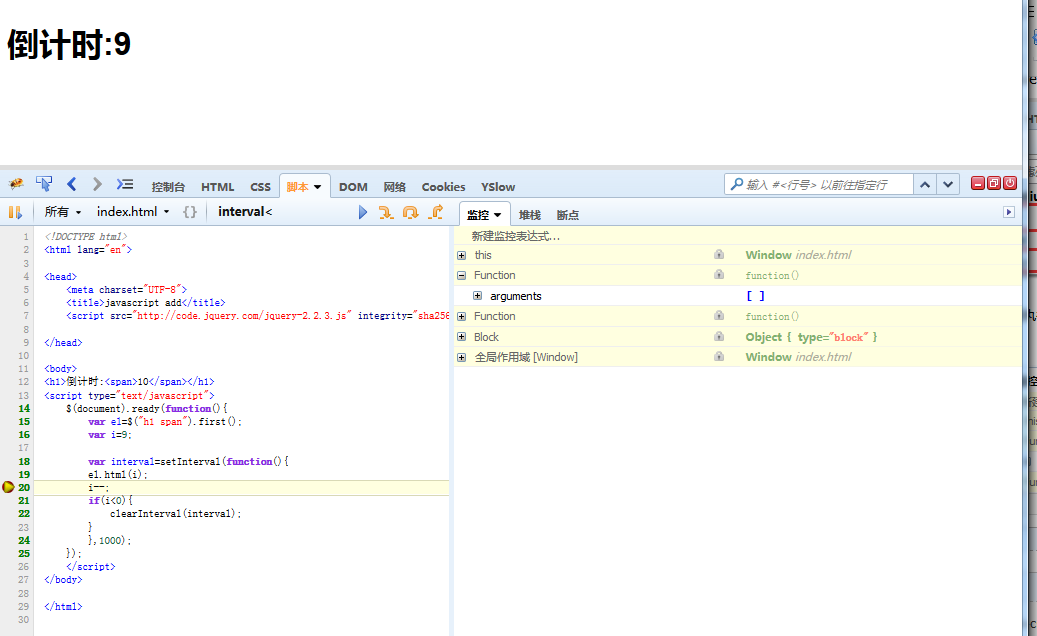
Task: Step into with the orange arrow icon
Action: 386,212
